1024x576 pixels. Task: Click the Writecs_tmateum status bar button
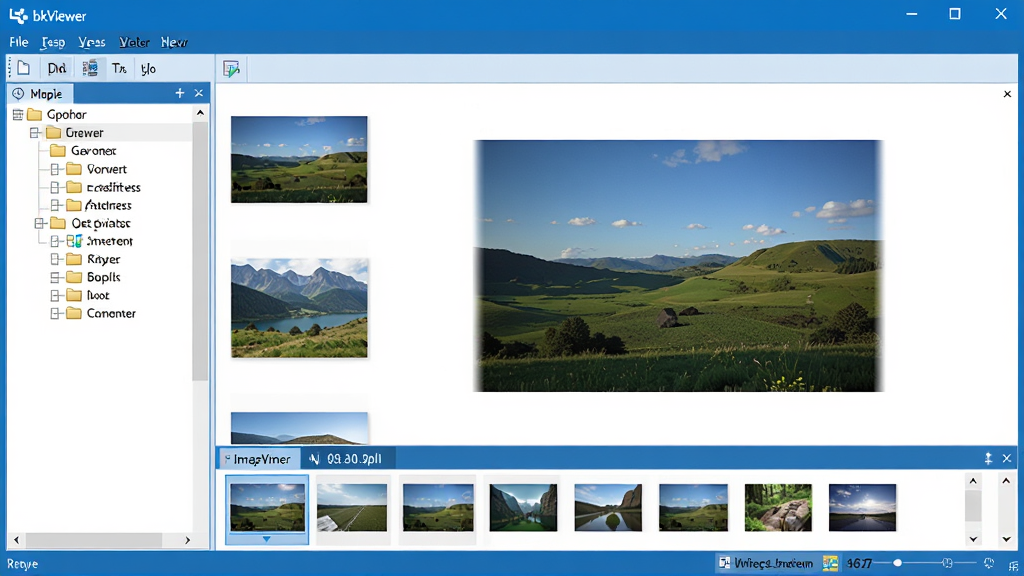(767, 563)
